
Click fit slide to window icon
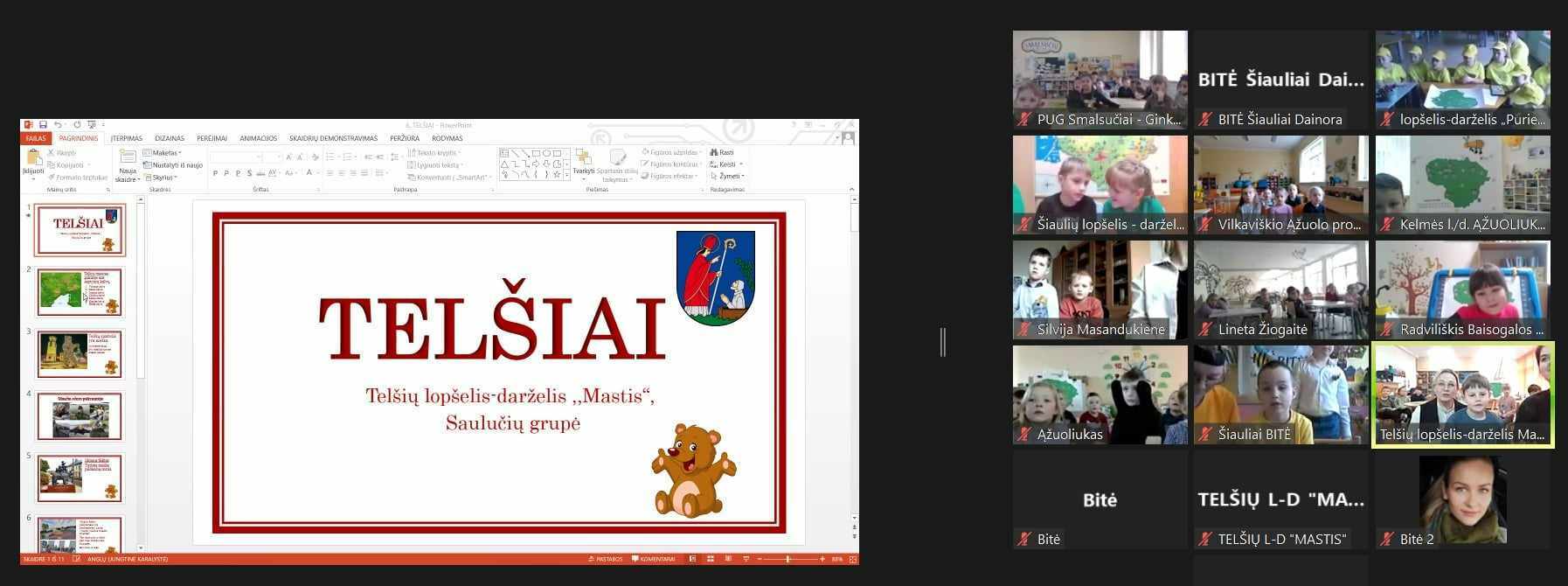pyautogui.click(x=853, y=559)
